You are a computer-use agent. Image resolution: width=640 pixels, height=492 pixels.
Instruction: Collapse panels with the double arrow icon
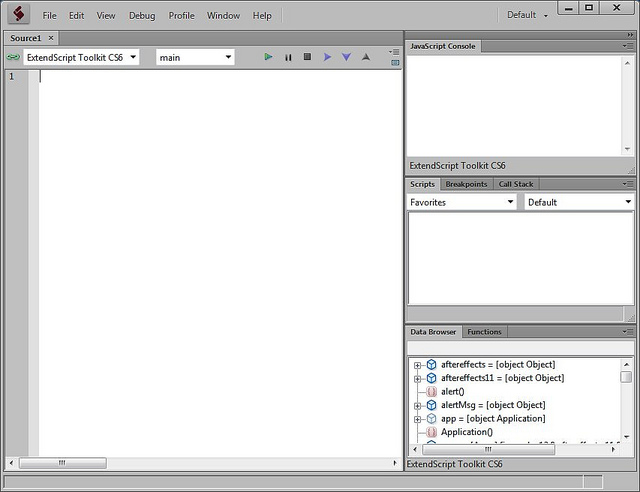(630, 35)
